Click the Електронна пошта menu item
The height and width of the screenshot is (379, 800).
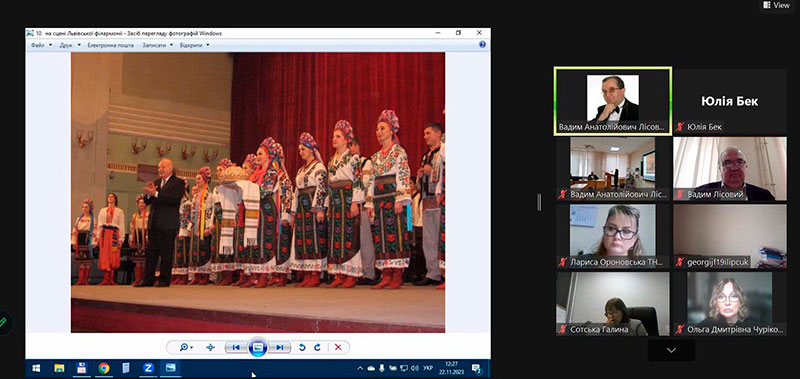(110, 45)
